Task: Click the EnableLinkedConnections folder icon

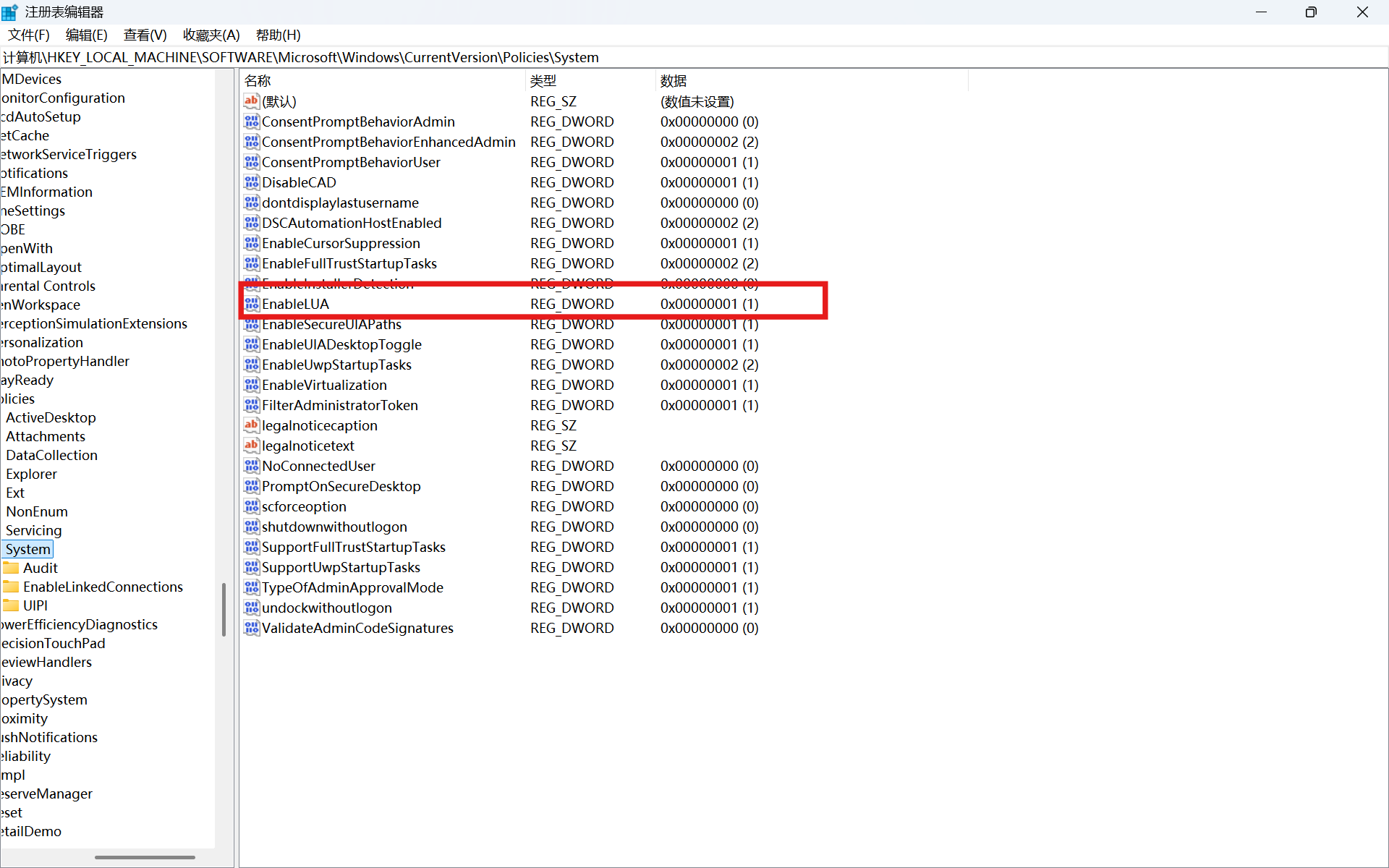Action: pyautogui.click(x=11, y=587)
